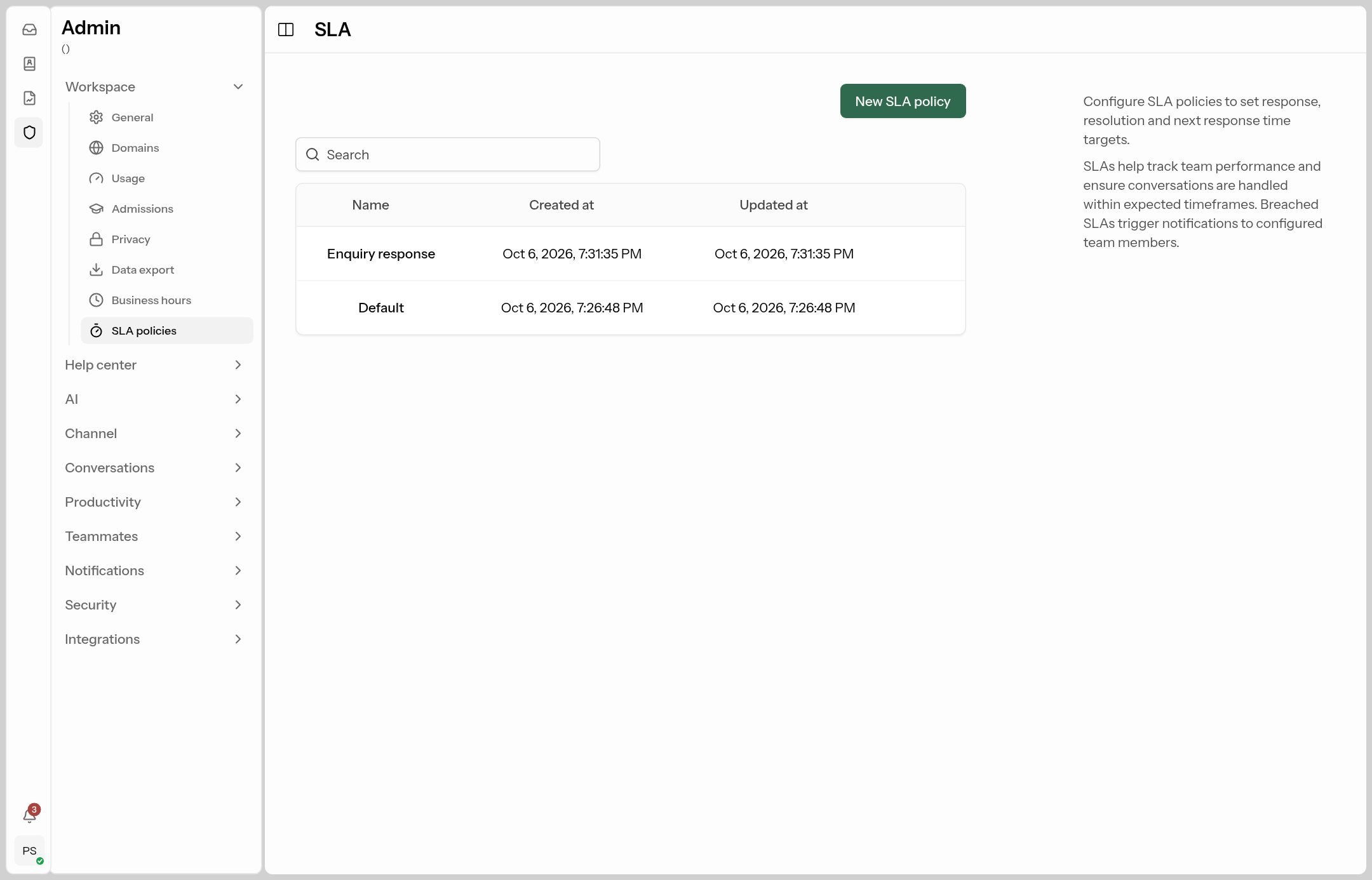Open the Business hours label
Screen dimensions: 1372x880
[151, 300]
